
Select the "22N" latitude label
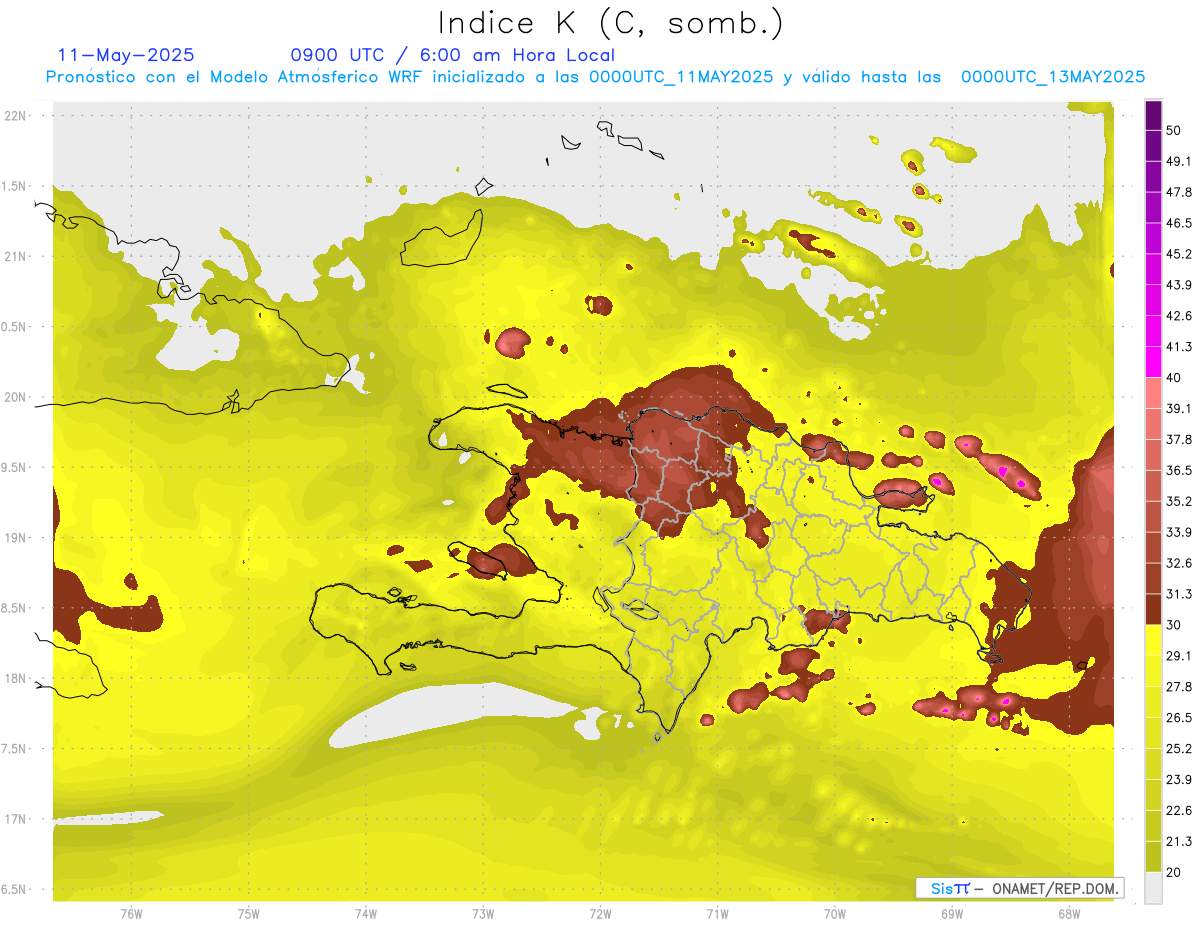tap(16, 116)
